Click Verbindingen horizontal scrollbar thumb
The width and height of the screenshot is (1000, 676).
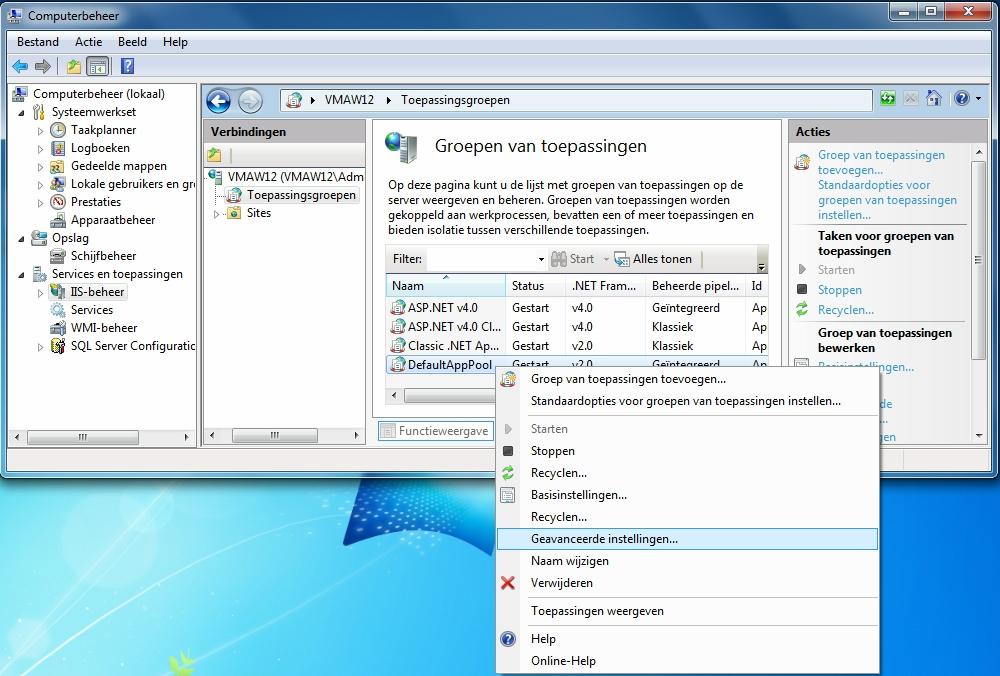[x=275, y=436]
